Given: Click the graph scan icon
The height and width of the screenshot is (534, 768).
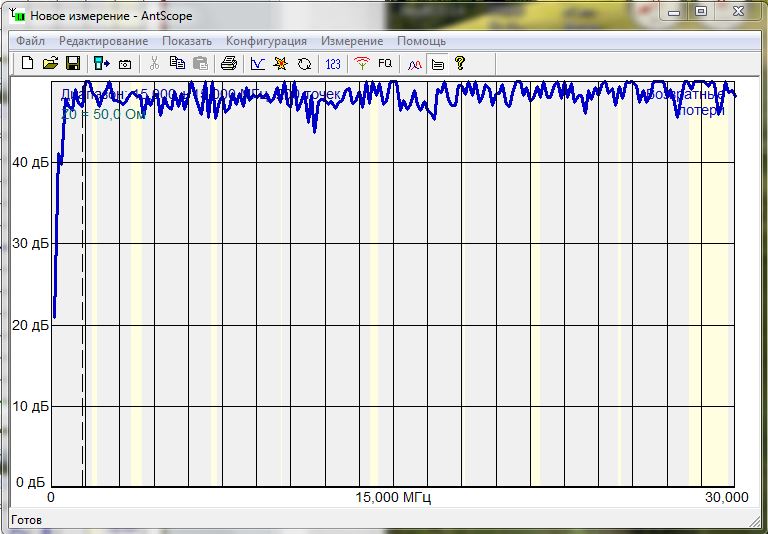Looking at the screenshot, I should [258, 63].
